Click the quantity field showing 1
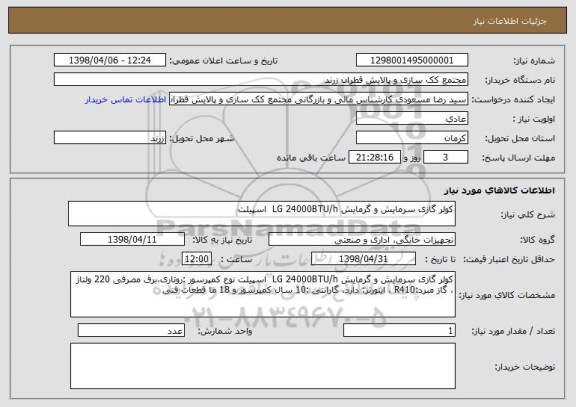The height and width of the screenshot is (407, 576). (399, 331)
